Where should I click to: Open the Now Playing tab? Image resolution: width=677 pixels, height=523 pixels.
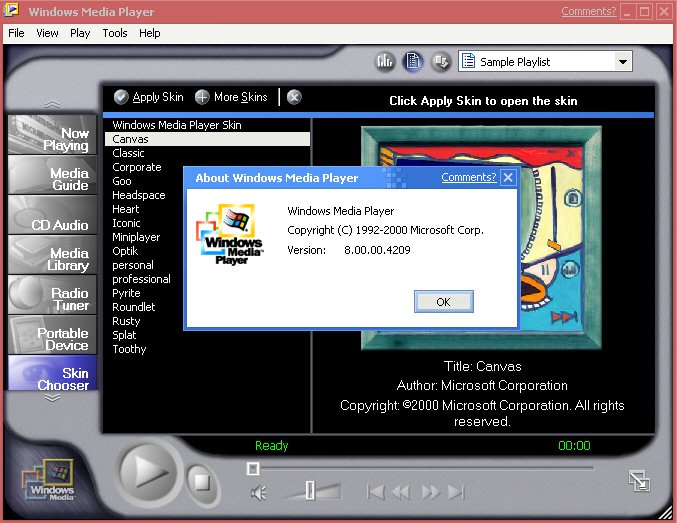click(52, 135)
